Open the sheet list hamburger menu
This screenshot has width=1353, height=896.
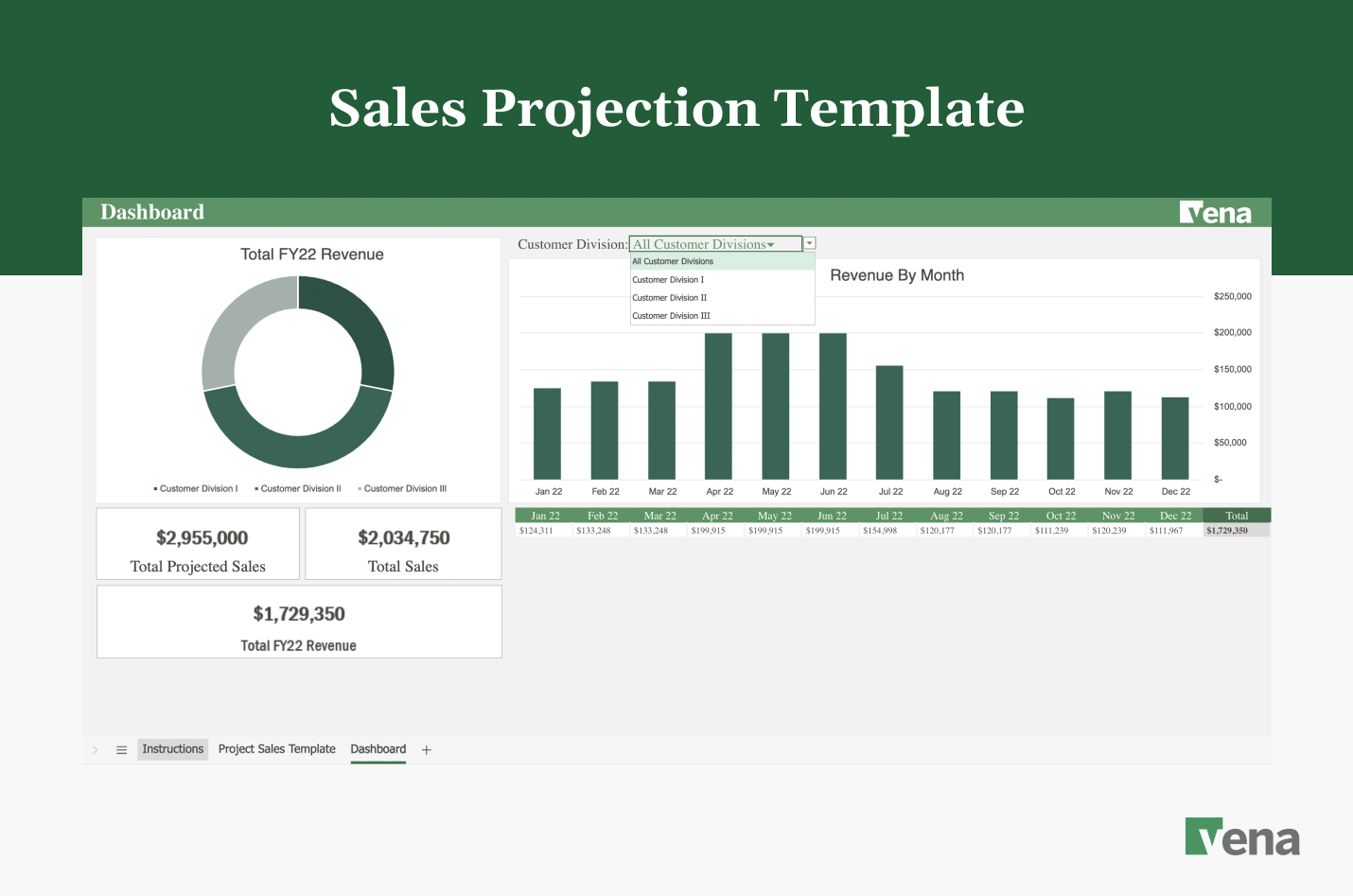pos(121,749)
